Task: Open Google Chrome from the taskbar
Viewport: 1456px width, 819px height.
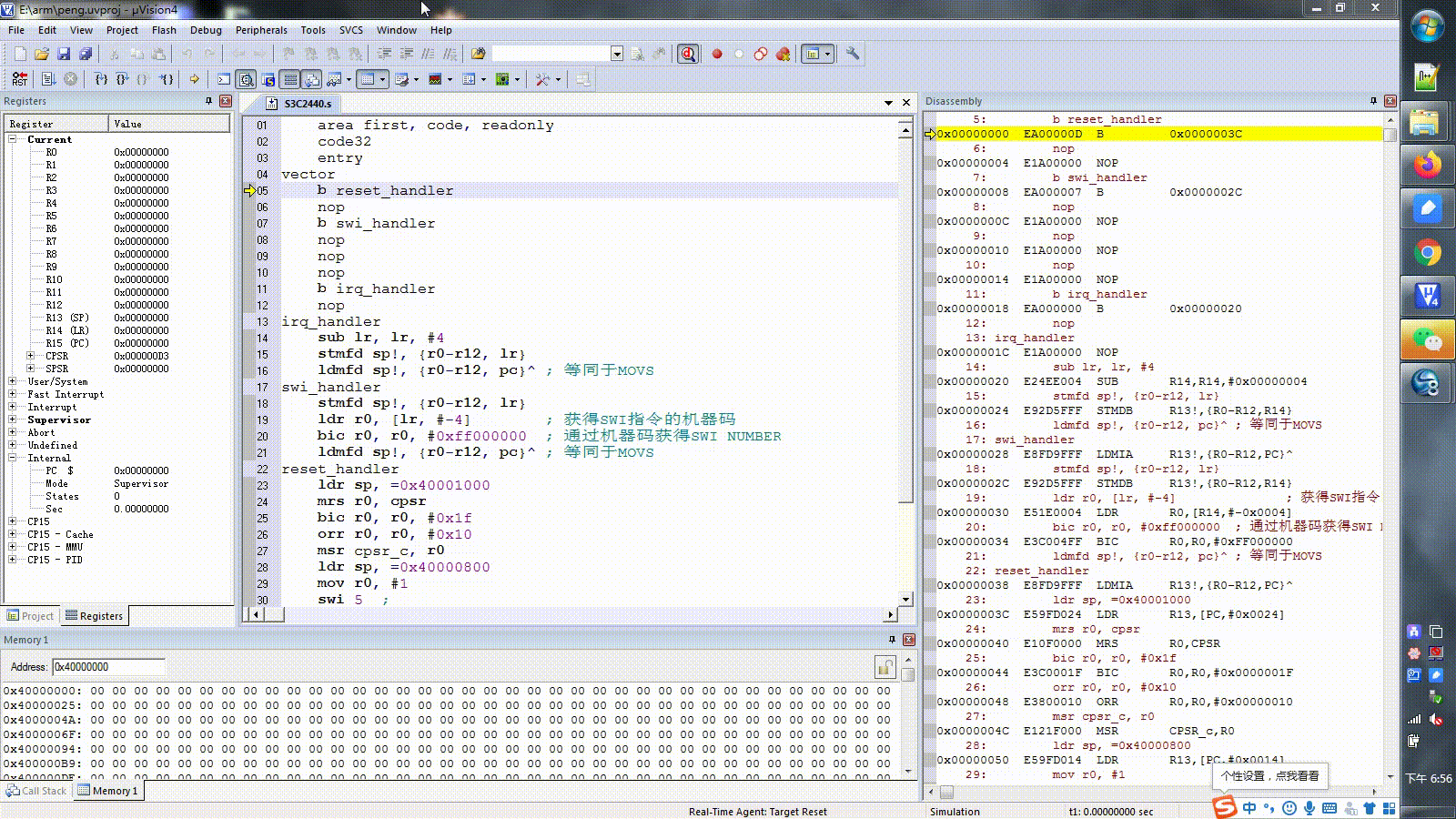Action: coord(1427,253)
